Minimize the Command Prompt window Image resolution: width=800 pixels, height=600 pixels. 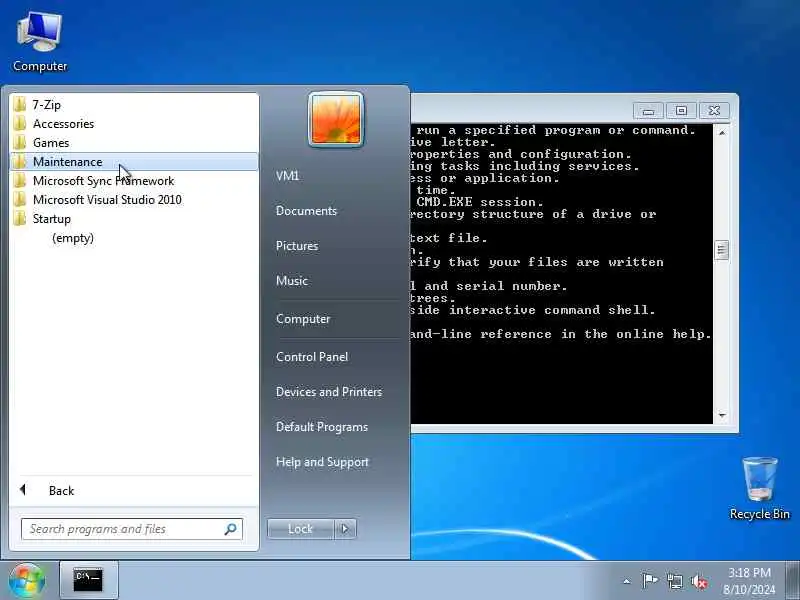coord(648,111)
